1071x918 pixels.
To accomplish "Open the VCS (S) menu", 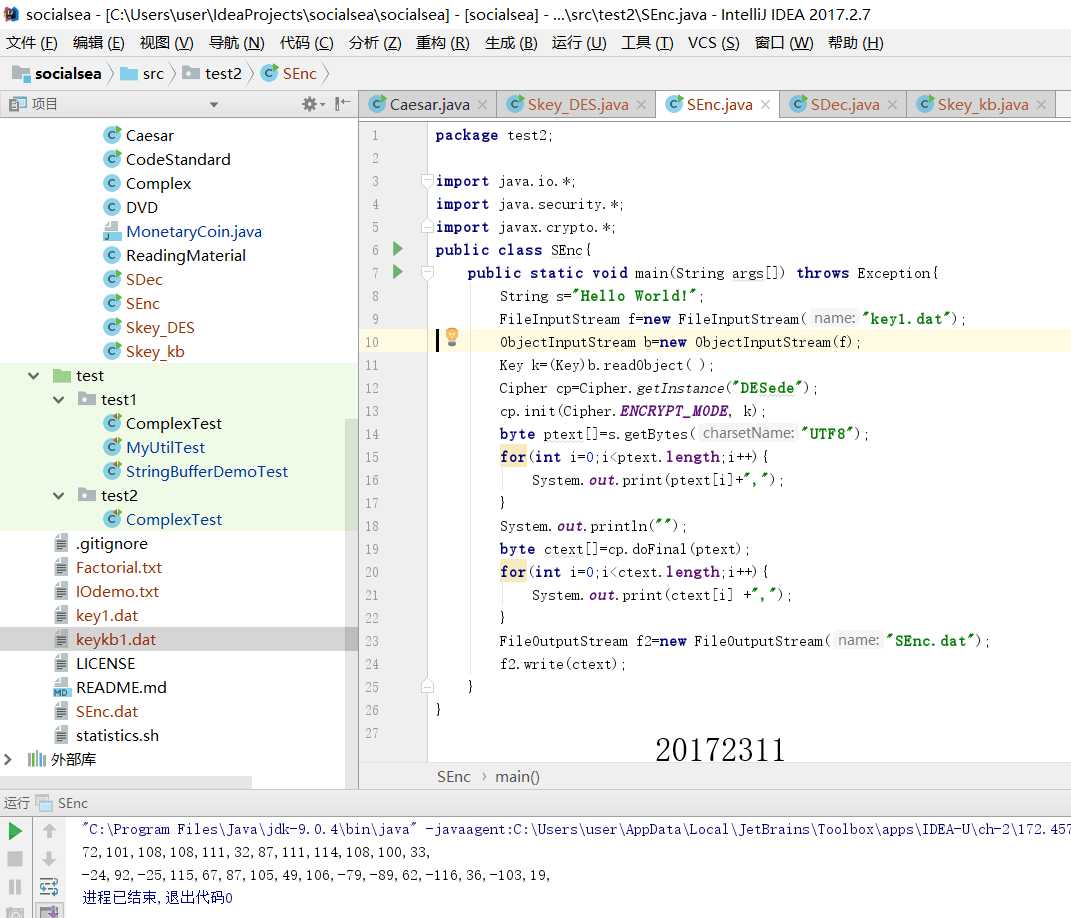I will tap(713, 43).
